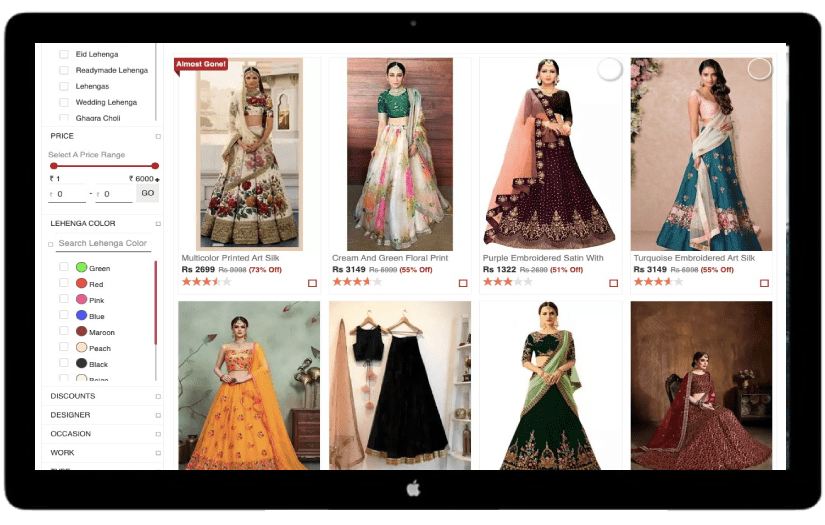Collapse the LEHENGA COLOR filter section
Viewport: 825px width, 525px height.
158,224
